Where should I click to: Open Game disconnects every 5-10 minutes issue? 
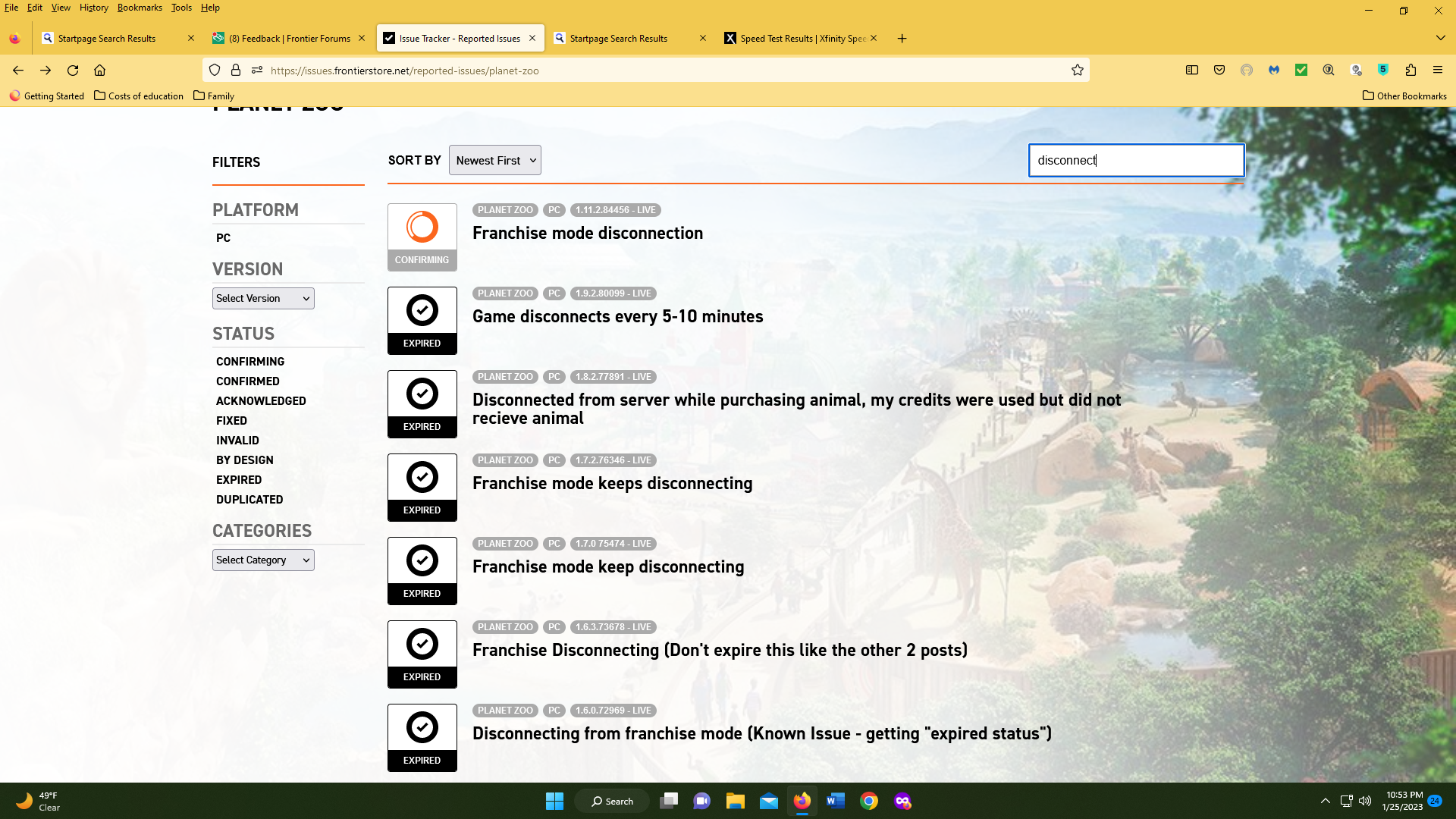click(x=618, y=316)
